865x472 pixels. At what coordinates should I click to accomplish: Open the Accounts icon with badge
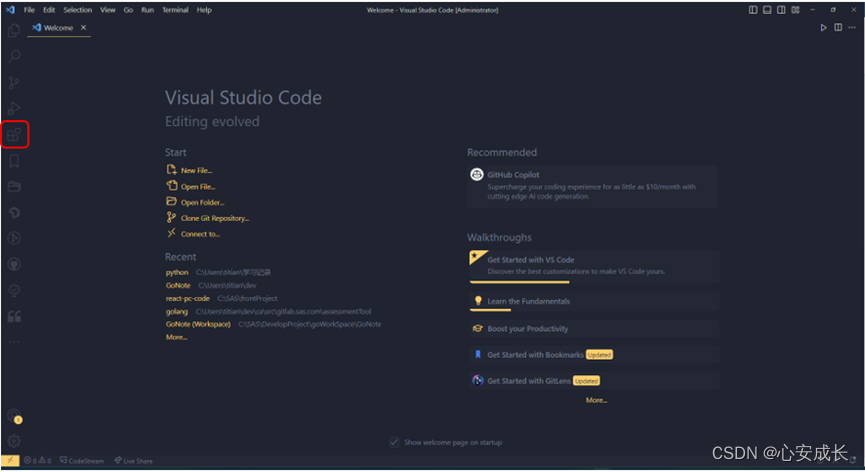tap(14, 416)
